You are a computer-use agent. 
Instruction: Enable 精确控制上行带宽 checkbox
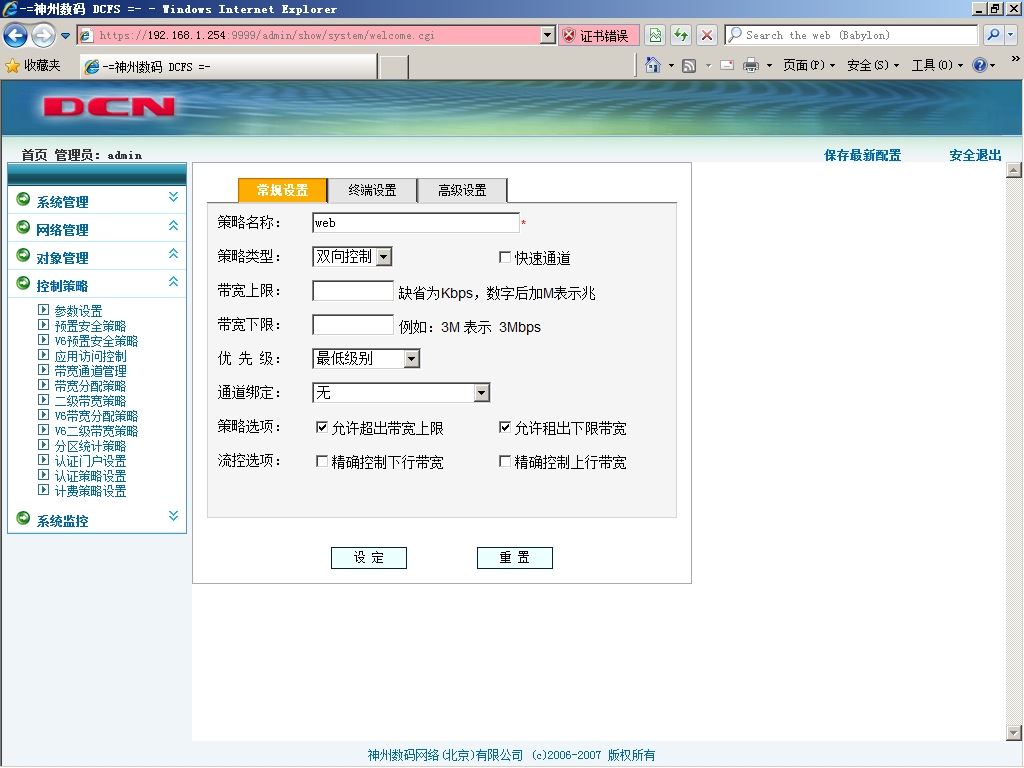(505, 461)
